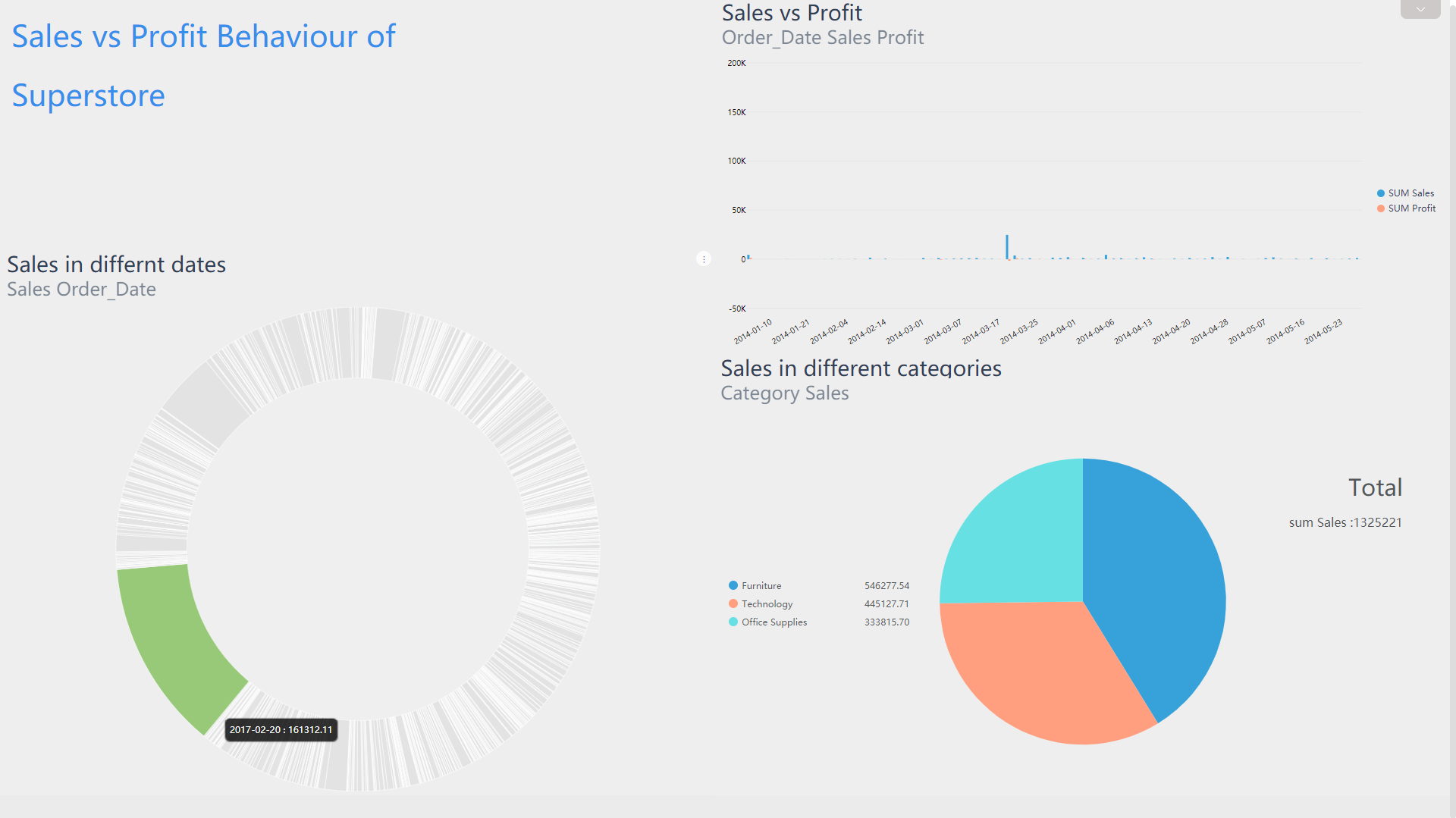Image resolution: width=1456 pixels, height=818 pixels.
Task: Toggle SUM Sales legend in line chart
Action: tap(1405, 193)
